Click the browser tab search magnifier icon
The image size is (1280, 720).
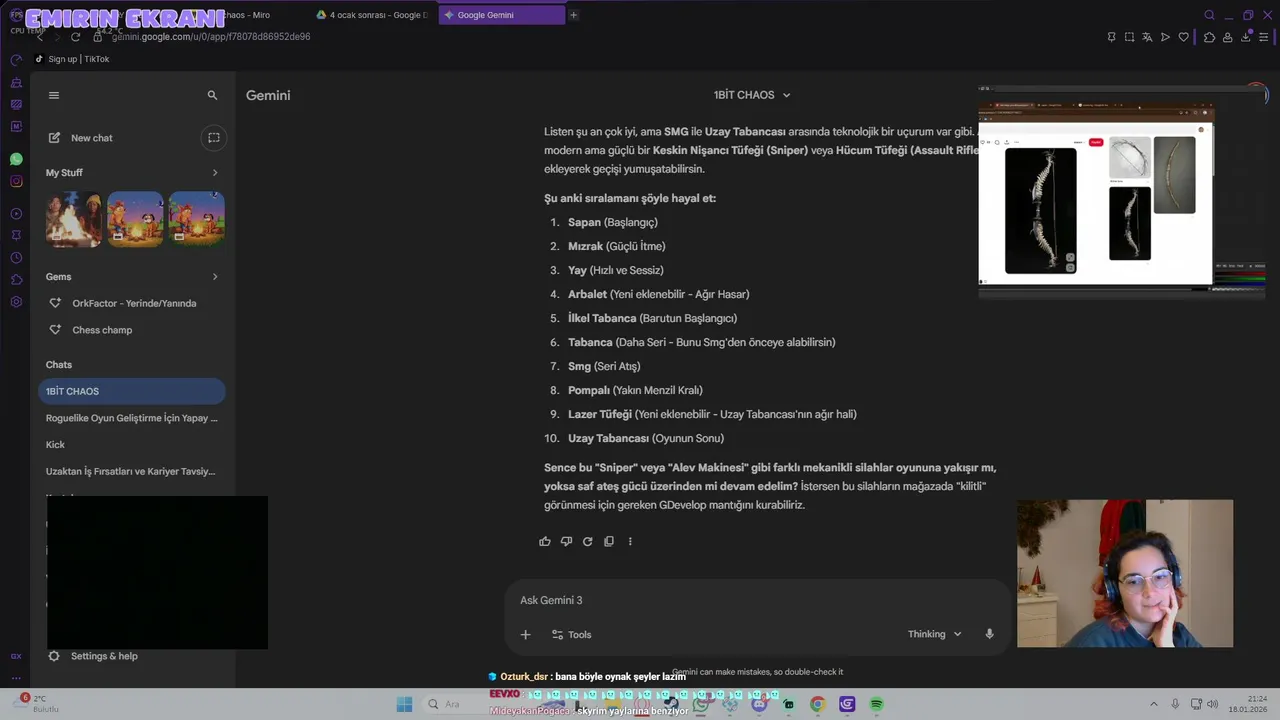[1209, 15]
